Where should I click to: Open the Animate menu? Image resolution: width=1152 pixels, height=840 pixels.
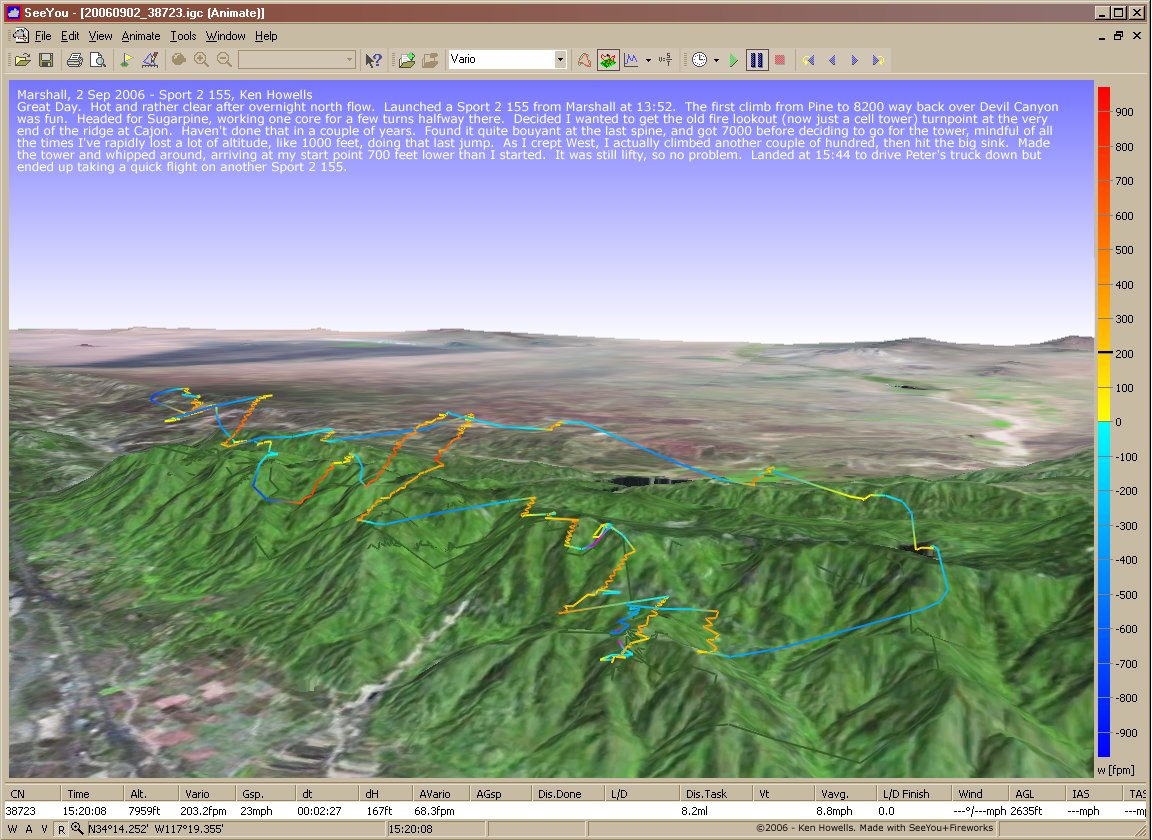point(140,36)
